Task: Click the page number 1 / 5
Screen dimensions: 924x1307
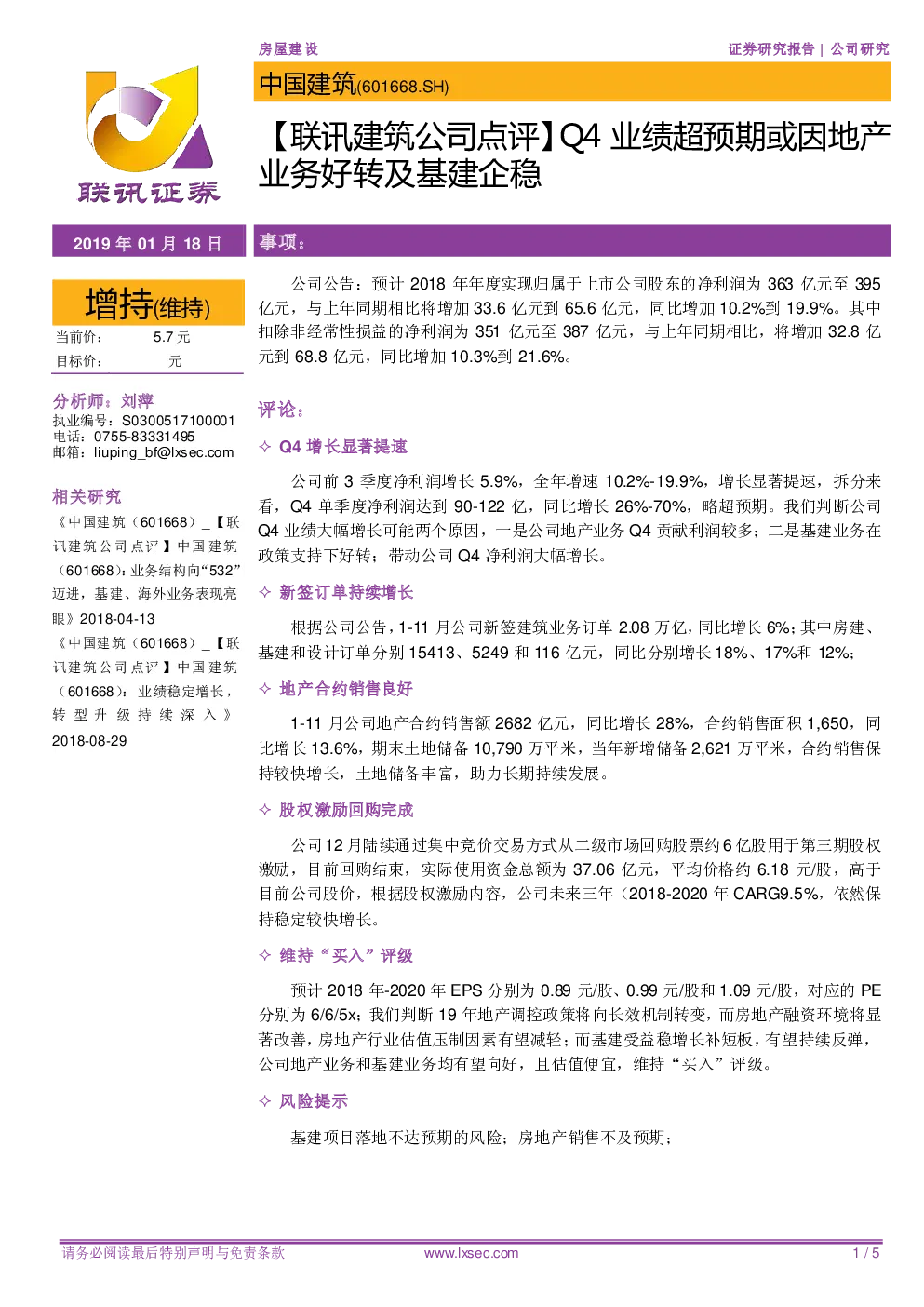Action: [866, 1253]
